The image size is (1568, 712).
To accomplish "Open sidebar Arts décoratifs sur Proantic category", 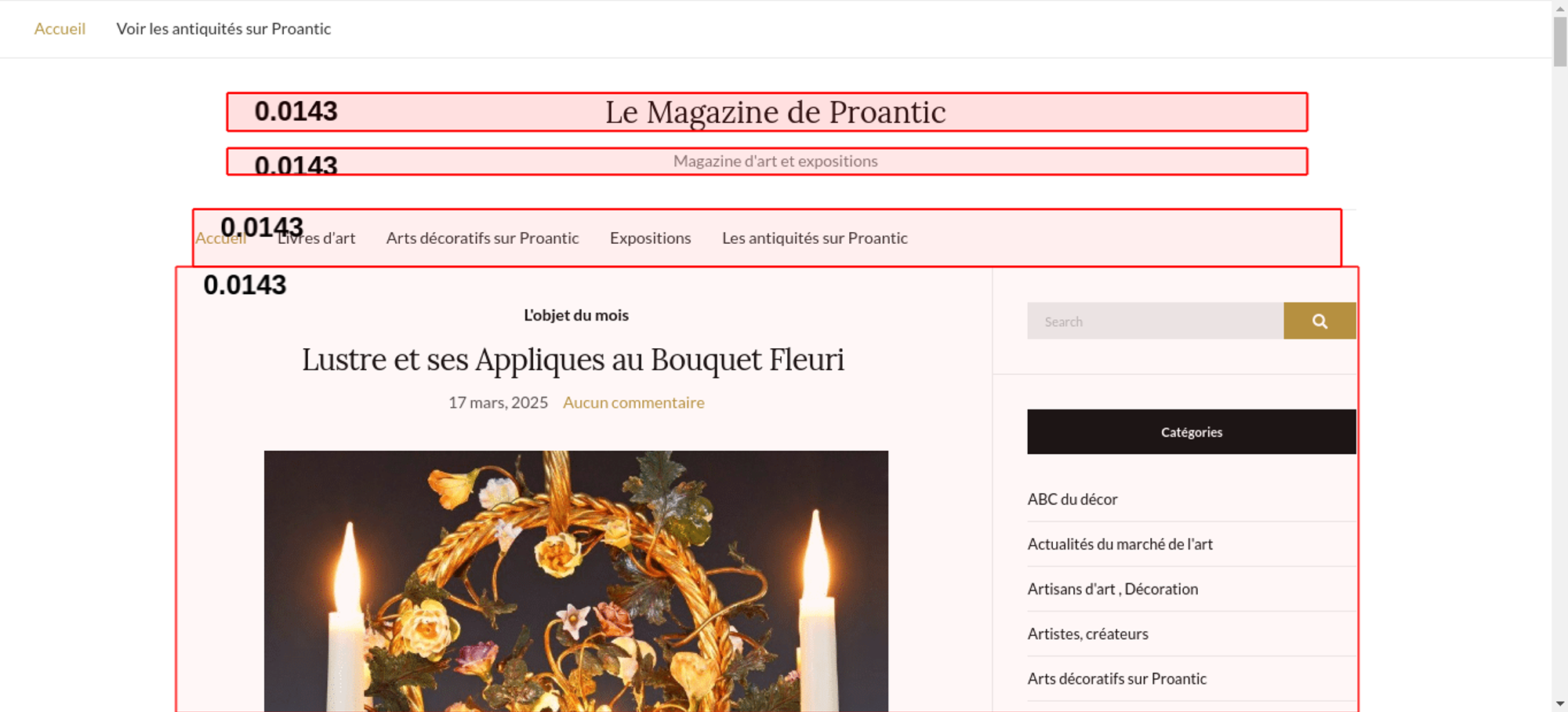I will pos(1116,679).
